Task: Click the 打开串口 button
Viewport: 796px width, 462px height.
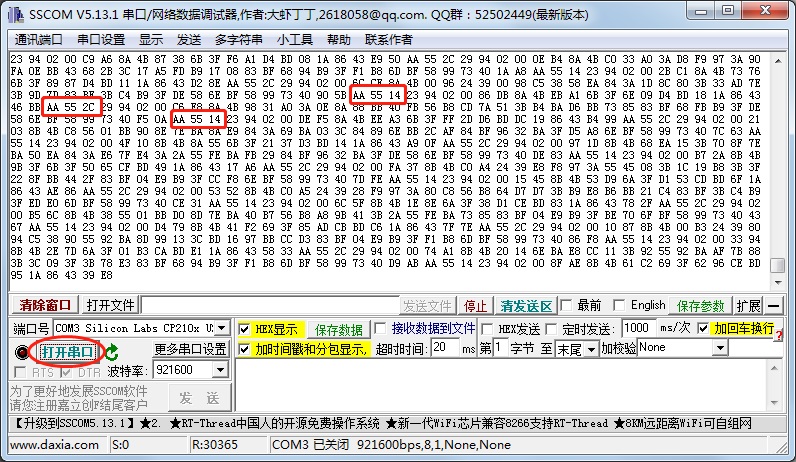Action: 67,351
